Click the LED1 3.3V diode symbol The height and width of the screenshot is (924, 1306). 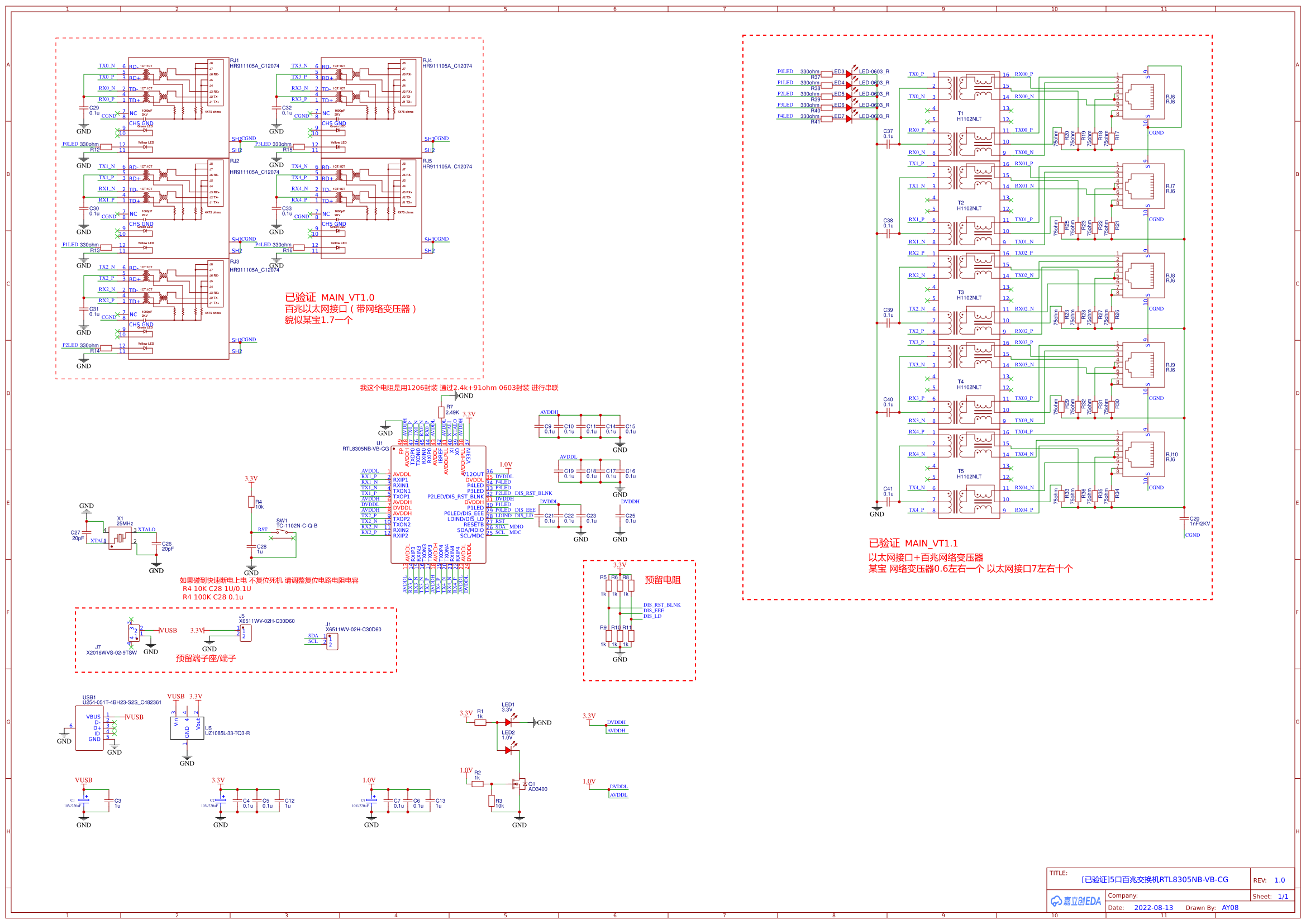click(508, 722)
